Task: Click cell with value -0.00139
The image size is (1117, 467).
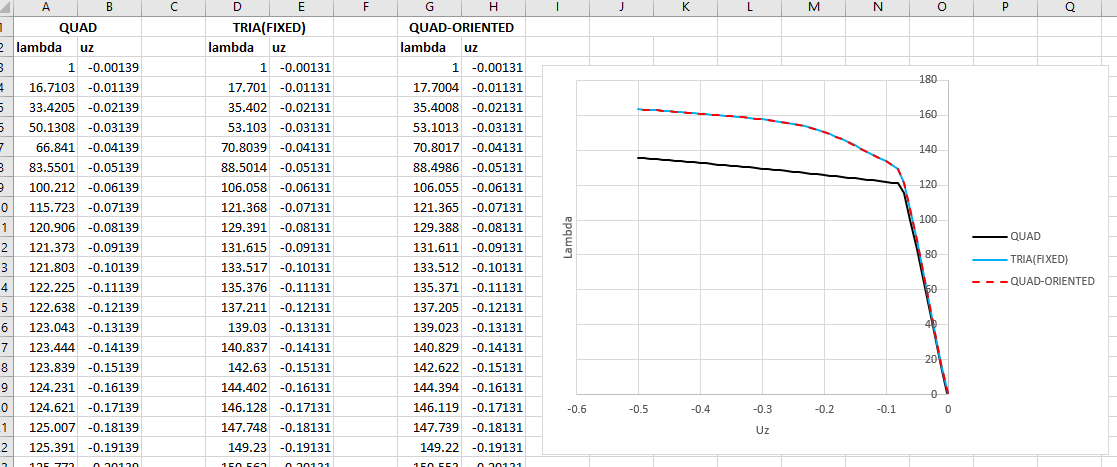Action: click(x=110, y=68)
